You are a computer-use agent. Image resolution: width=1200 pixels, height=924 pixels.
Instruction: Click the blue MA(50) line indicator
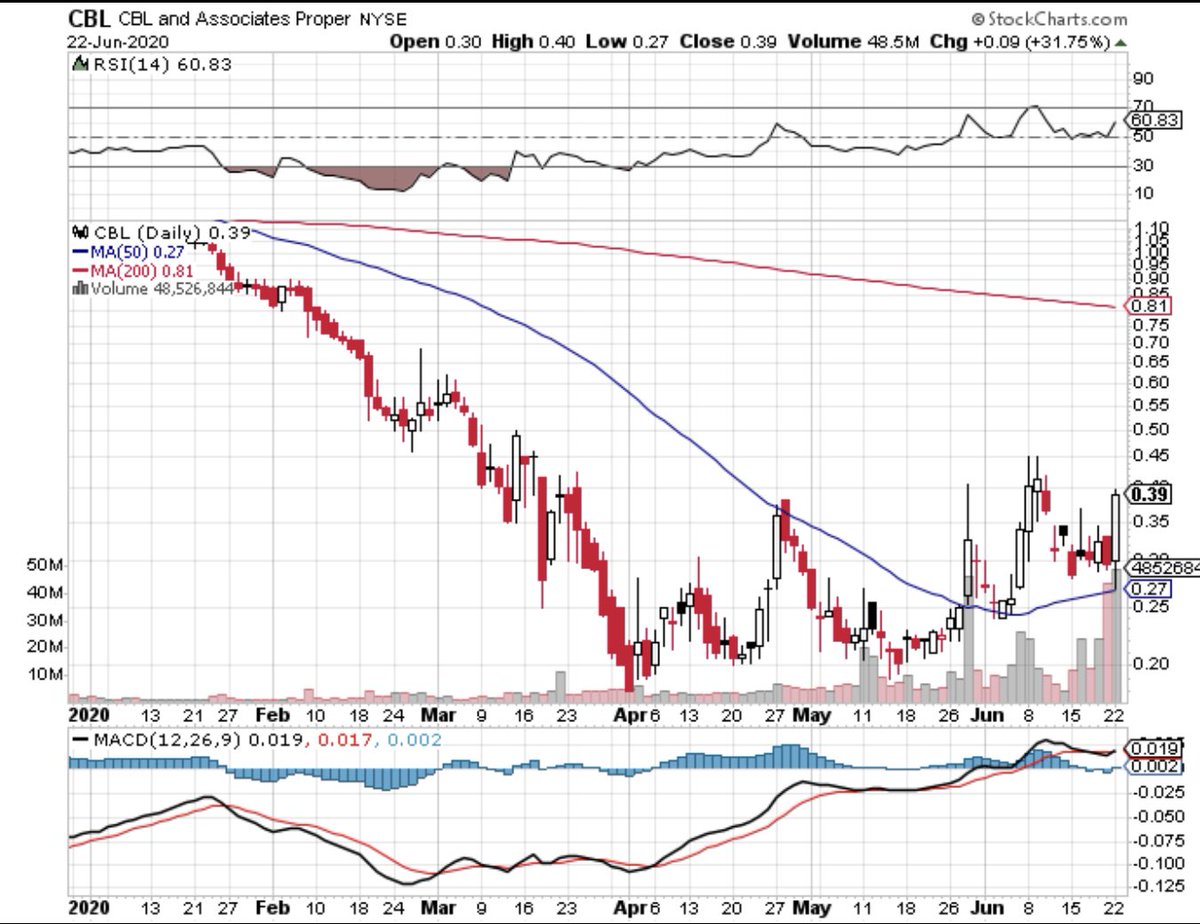82,250
